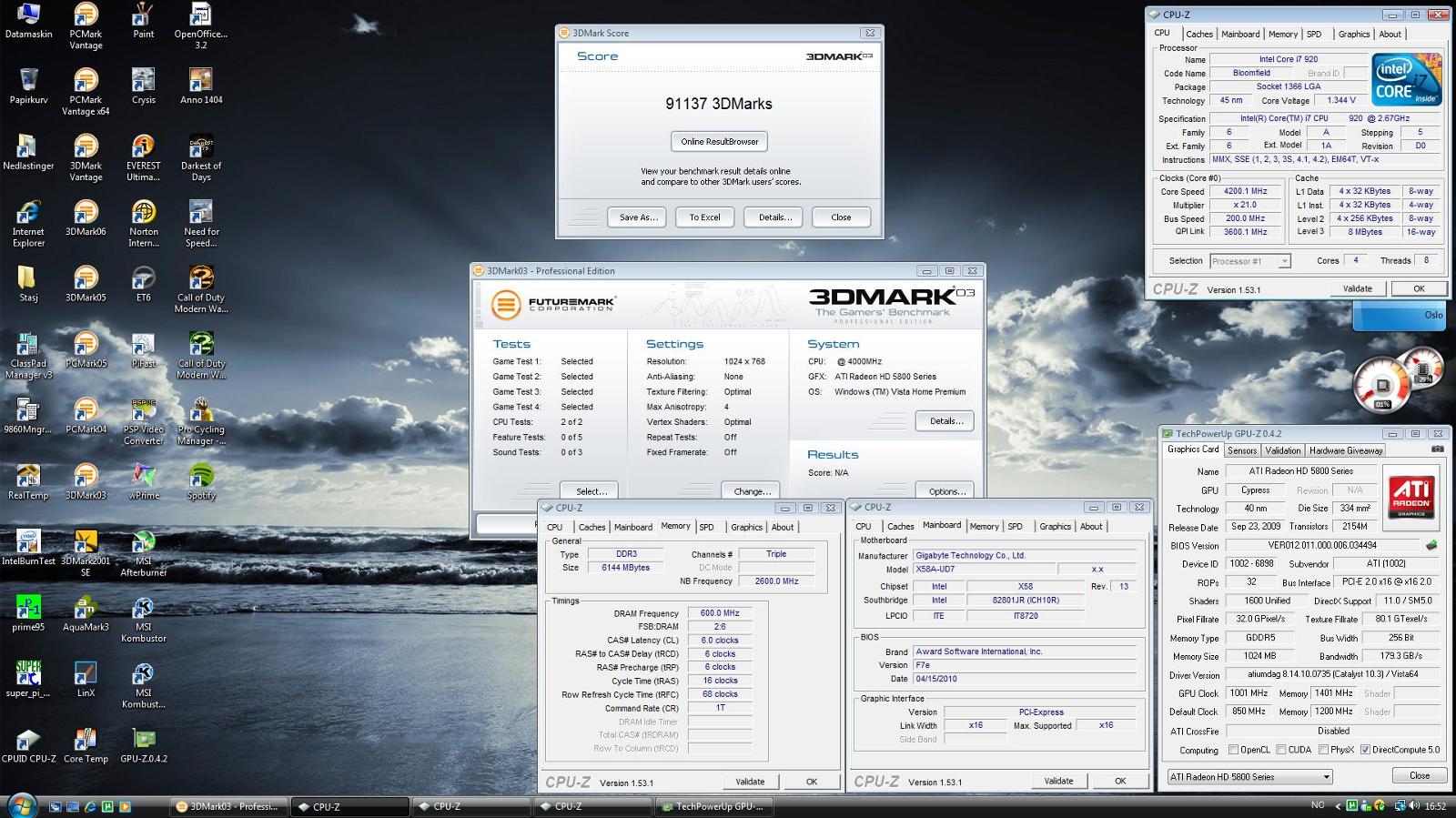Switch to the Sensors tab in GPU-Z
Image resolution: width=1456 pixels, height=818 pixels.
(x=1241, y=450)
